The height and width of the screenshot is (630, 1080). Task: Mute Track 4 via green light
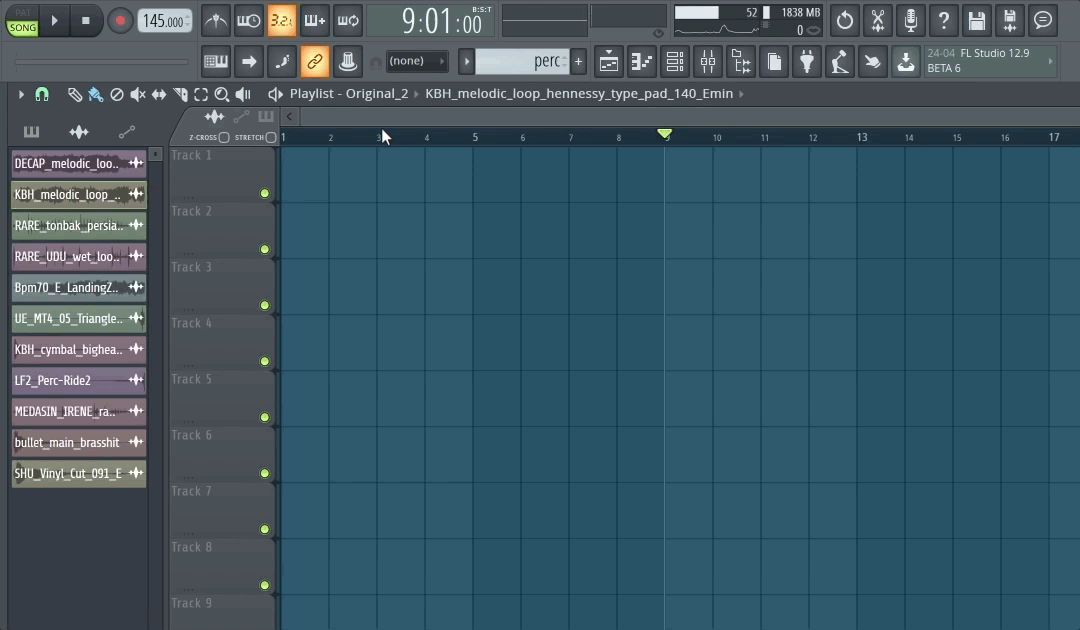point(264,361)
